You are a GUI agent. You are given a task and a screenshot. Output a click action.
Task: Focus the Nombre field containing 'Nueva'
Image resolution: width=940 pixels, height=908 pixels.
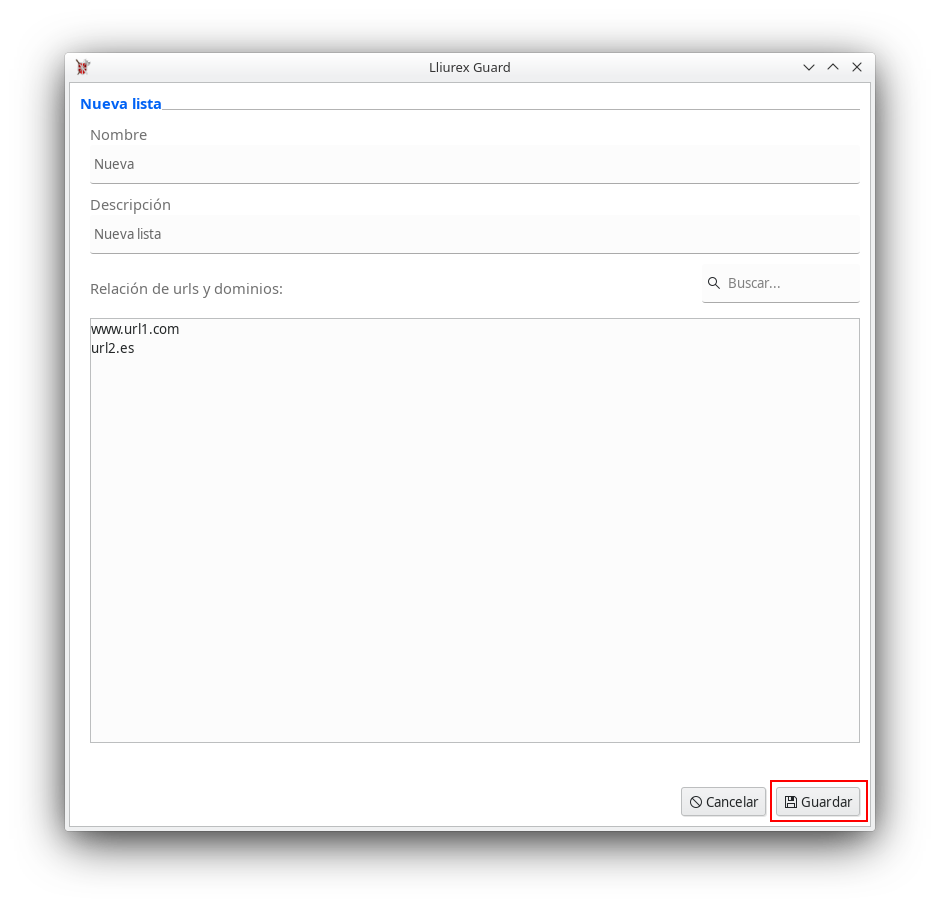point(474,164)
